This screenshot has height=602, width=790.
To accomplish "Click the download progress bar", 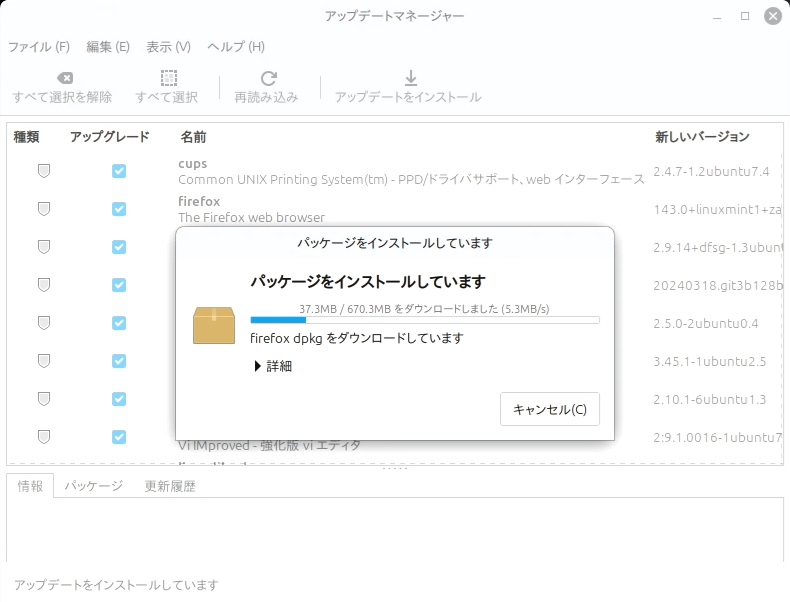I will point(424,320).
